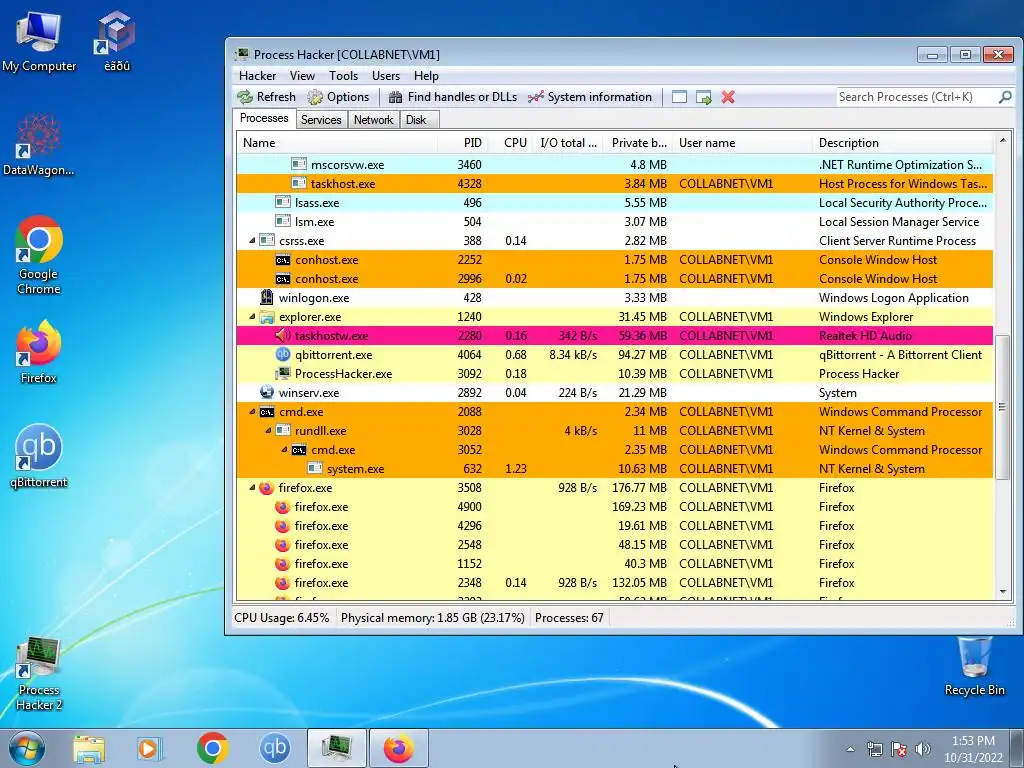Click the Processes: 67 status entry
The height and width of the screenshot is (768, 1024).
(x=569, y=618)
